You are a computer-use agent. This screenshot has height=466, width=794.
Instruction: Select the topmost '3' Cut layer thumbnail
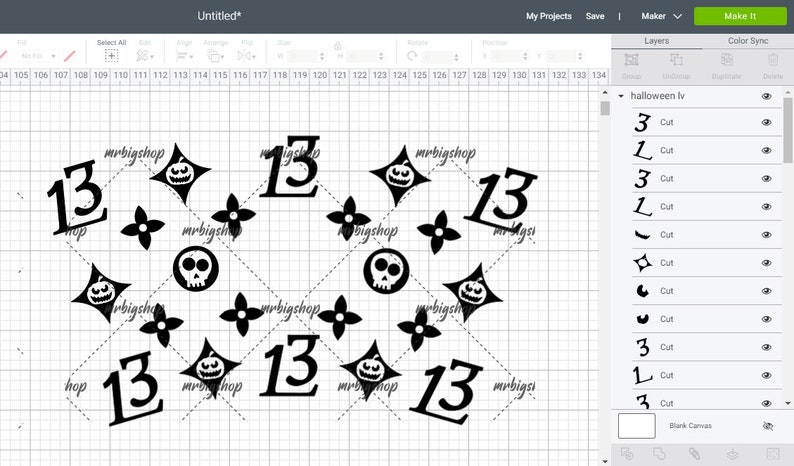click(x=643, y=122)
